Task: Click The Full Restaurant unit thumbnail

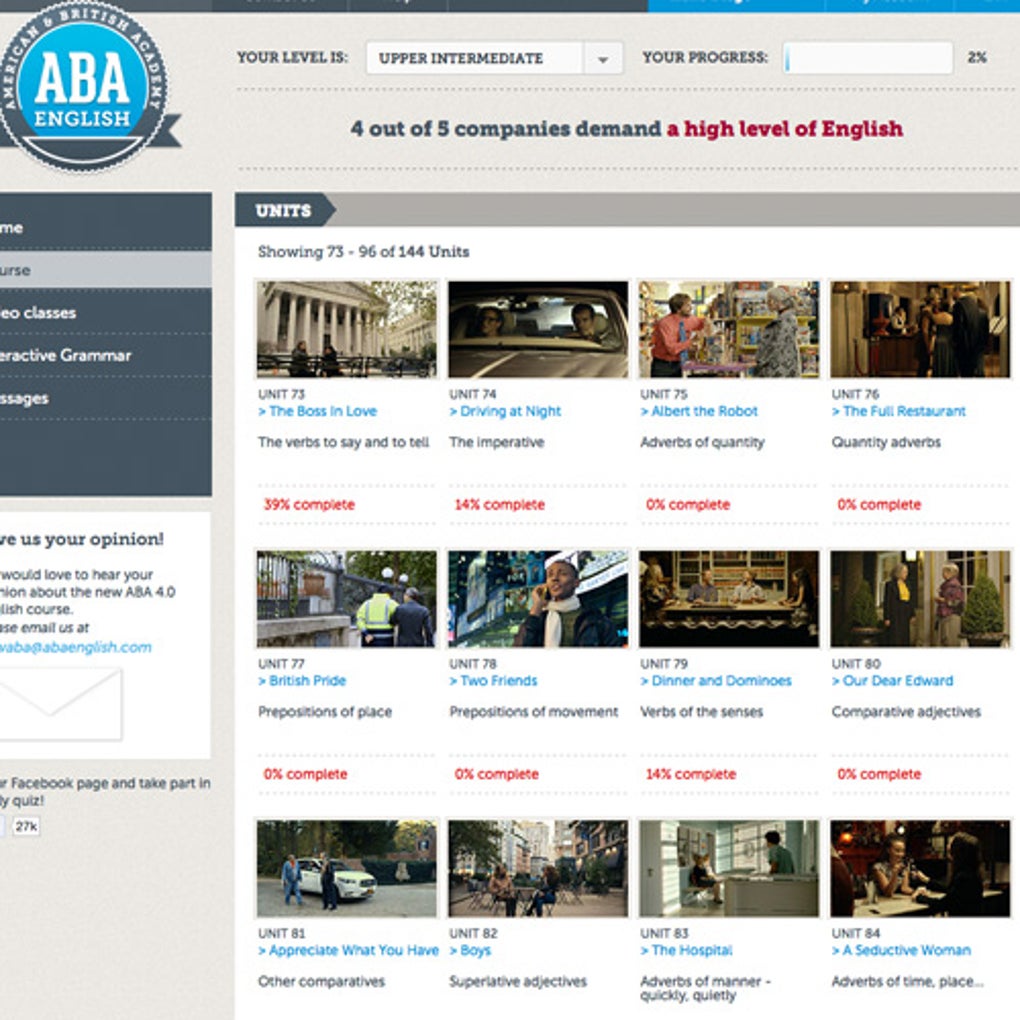Action: [920, 329]
